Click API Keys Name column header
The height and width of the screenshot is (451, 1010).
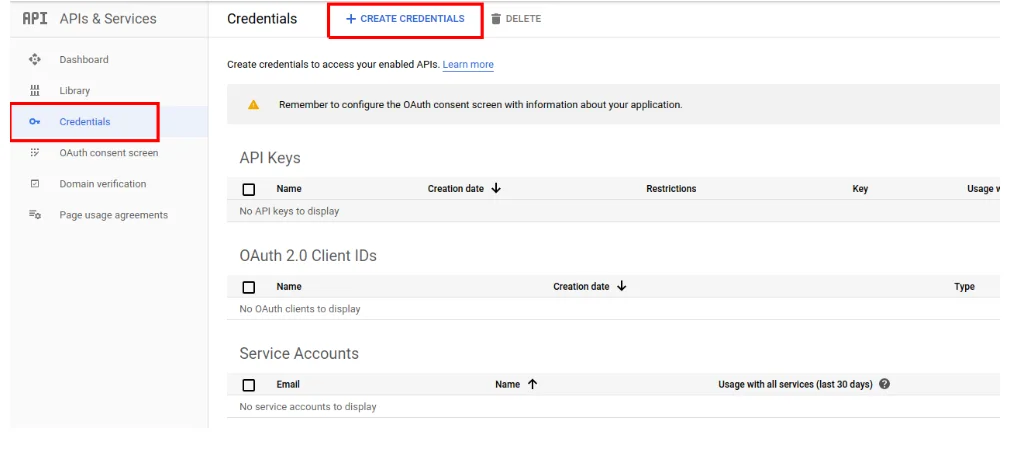289,189
